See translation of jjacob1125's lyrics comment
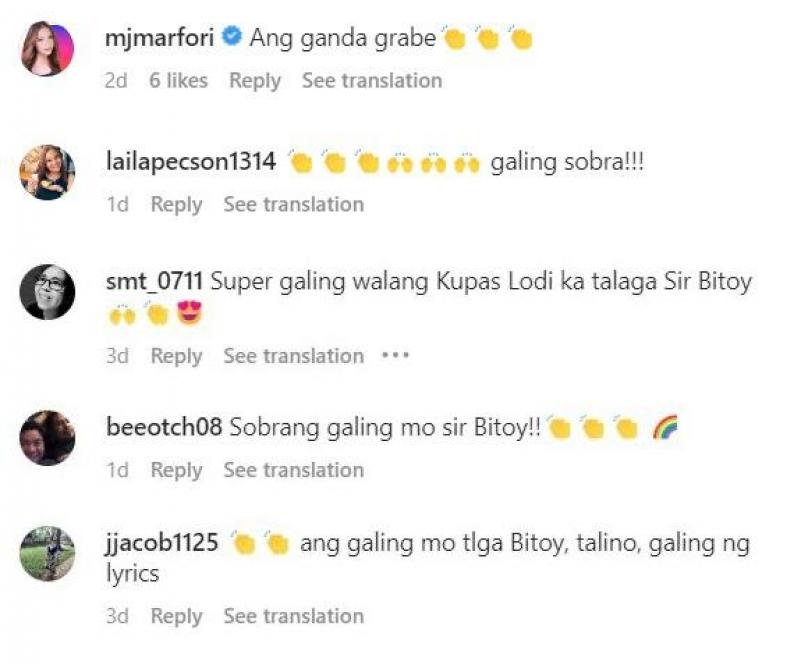Screen dimensions: 801x665 294,616
